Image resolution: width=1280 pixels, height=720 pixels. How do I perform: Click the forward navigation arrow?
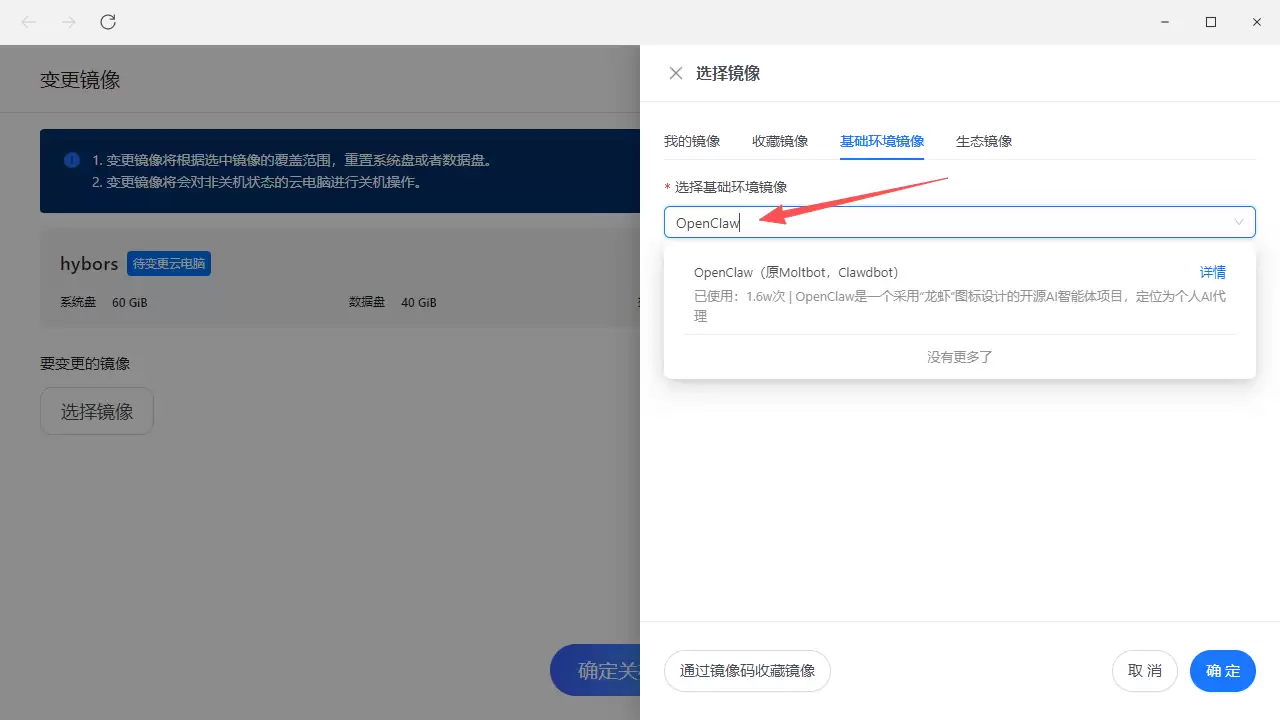(67, 21)
